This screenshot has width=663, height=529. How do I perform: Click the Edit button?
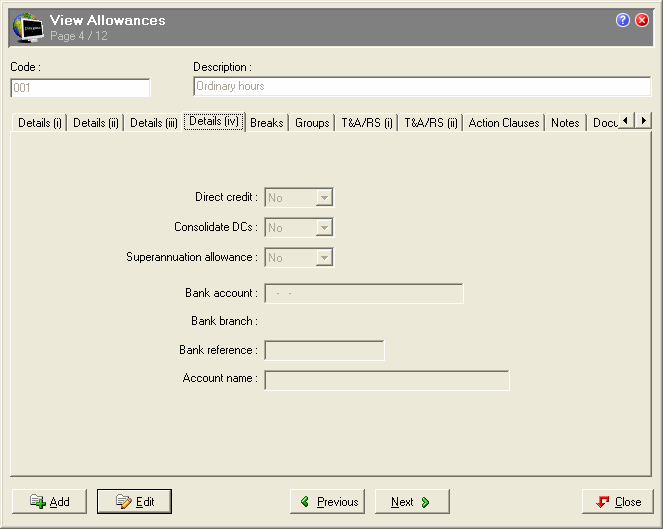click(134, 502)
